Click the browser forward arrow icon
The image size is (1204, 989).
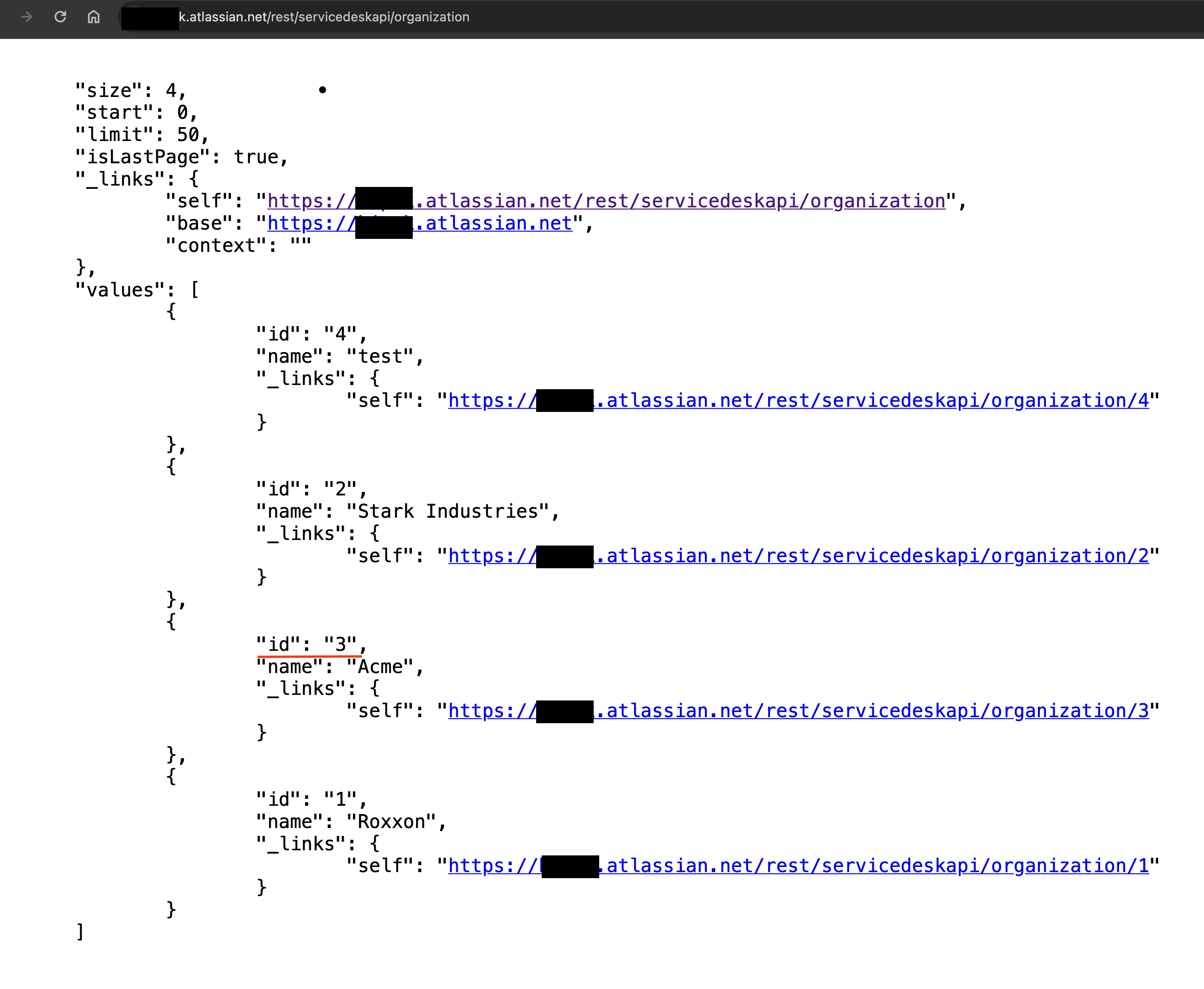click(x=26, y=17)
